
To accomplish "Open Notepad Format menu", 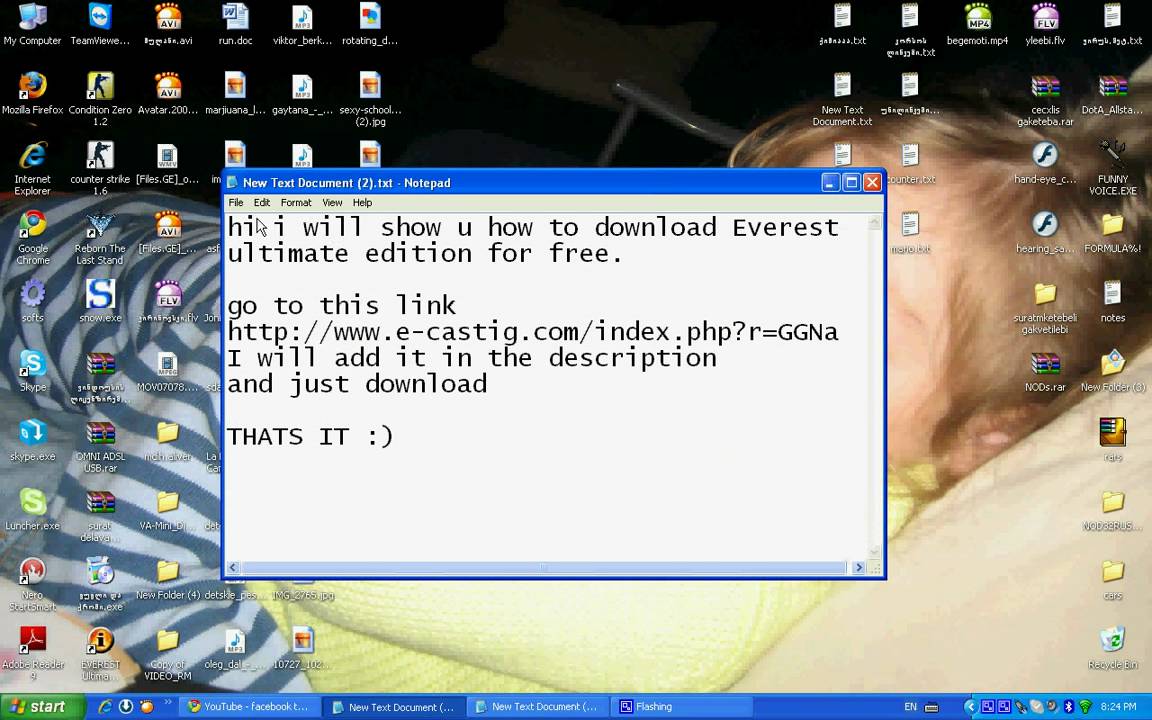I will (296, 203).
